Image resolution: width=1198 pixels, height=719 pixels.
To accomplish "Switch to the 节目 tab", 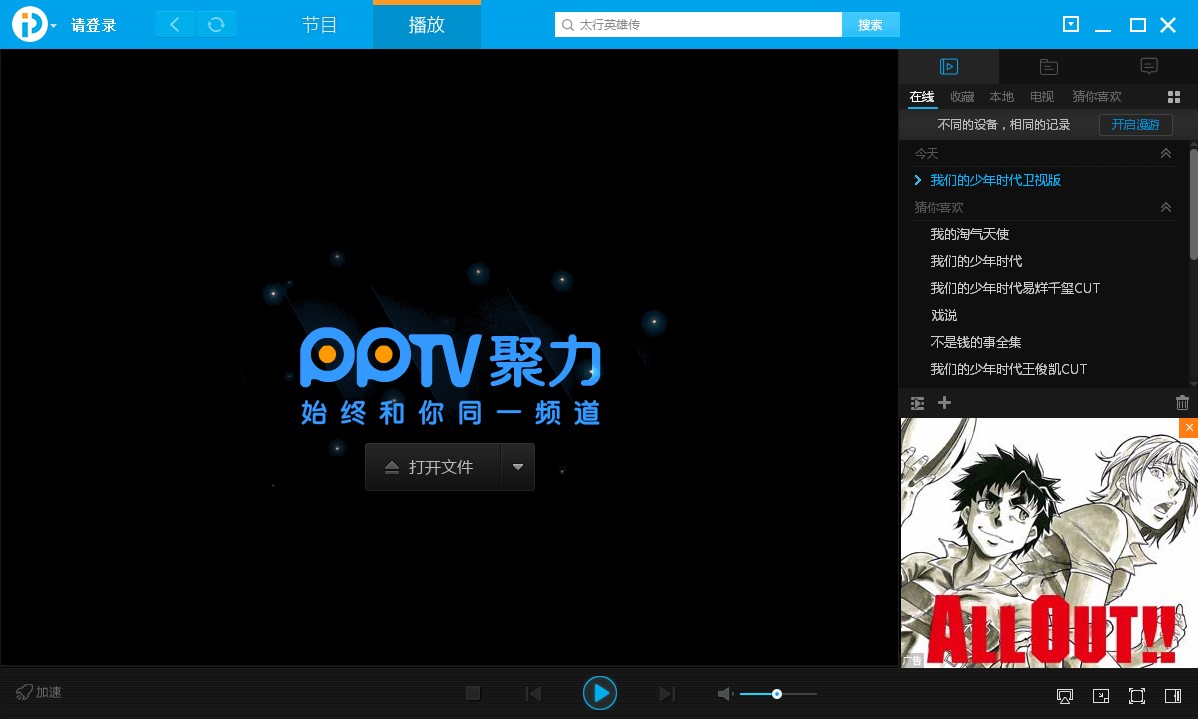I will pyautogui.click(x=319, y=25).
